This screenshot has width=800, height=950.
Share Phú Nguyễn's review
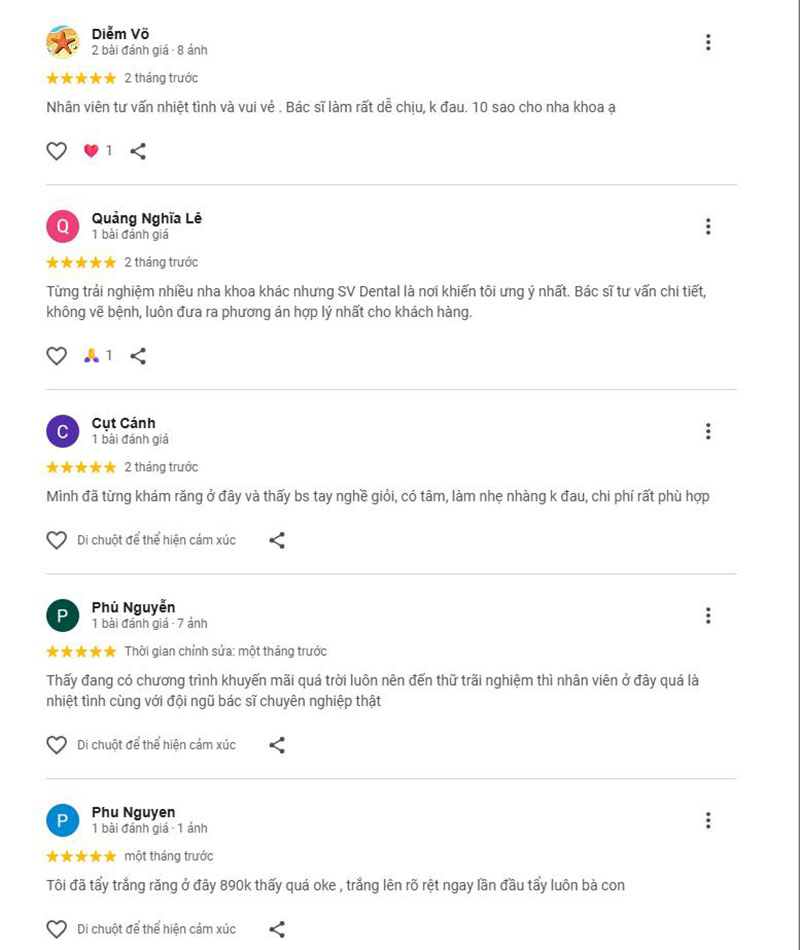pos(277,745)
